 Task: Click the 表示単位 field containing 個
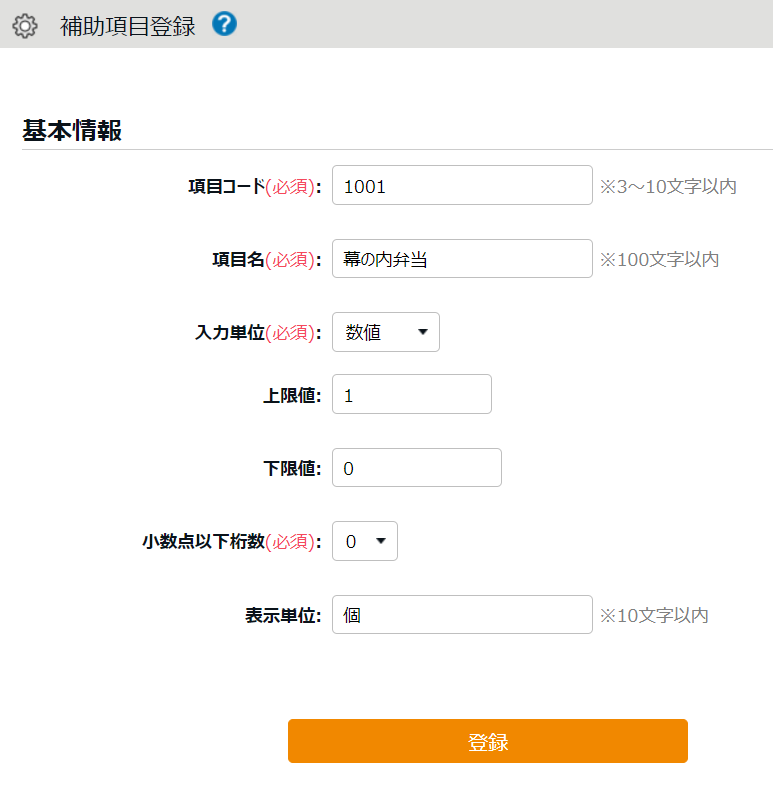[462, 615]
